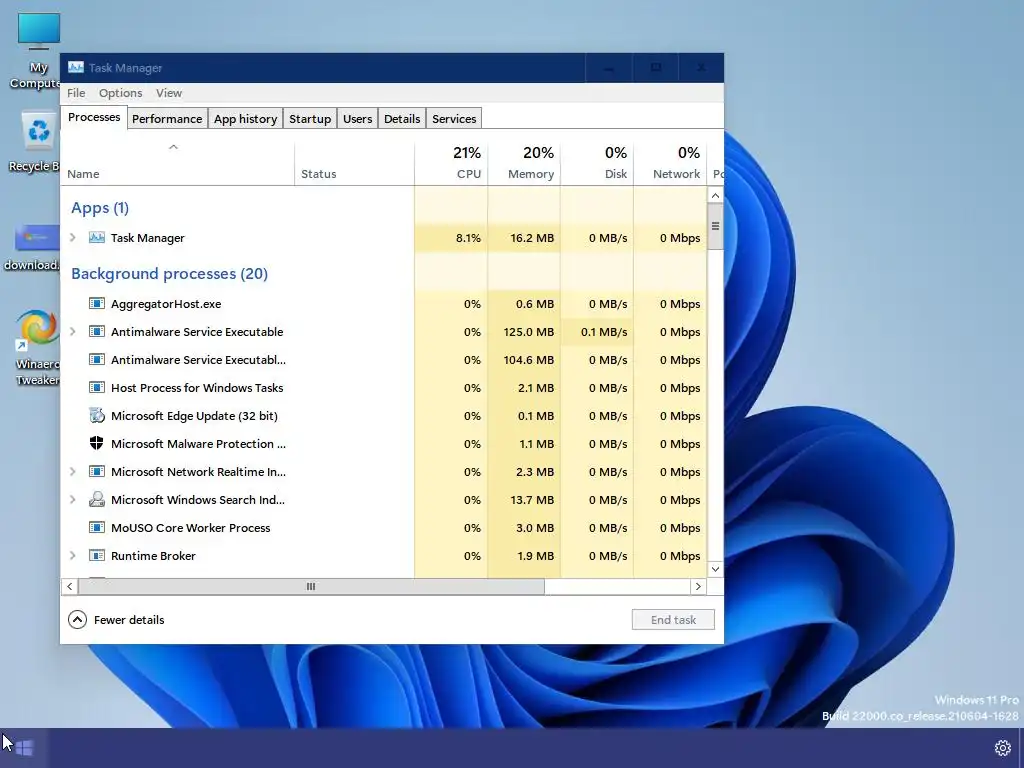Screen dimensions: 1024x768
Task: Open the download desktop icon
Action: pos(33,248)
